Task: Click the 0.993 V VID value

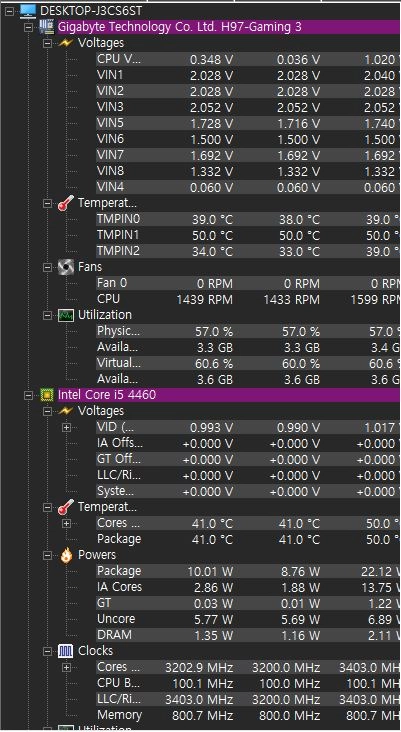Action: 211,428
